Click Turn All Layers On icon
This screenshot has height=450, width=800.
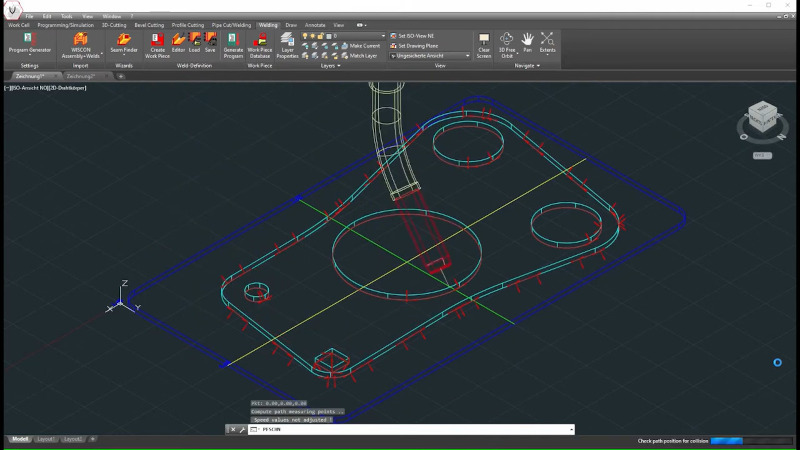[x=305, y=56]
